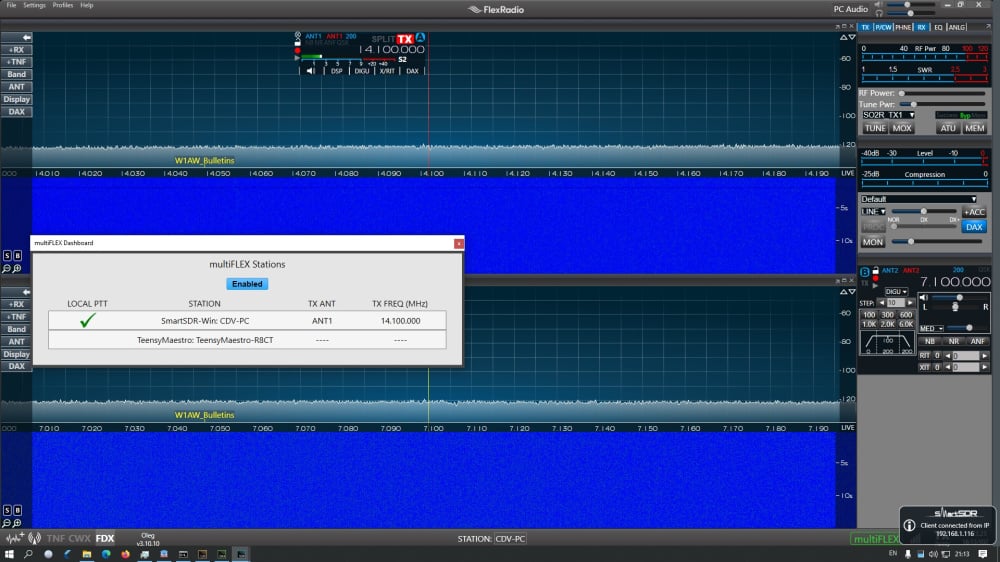1000x562 pixels.
Task: Click the upper panadapter S button
Action: point(6,256)
